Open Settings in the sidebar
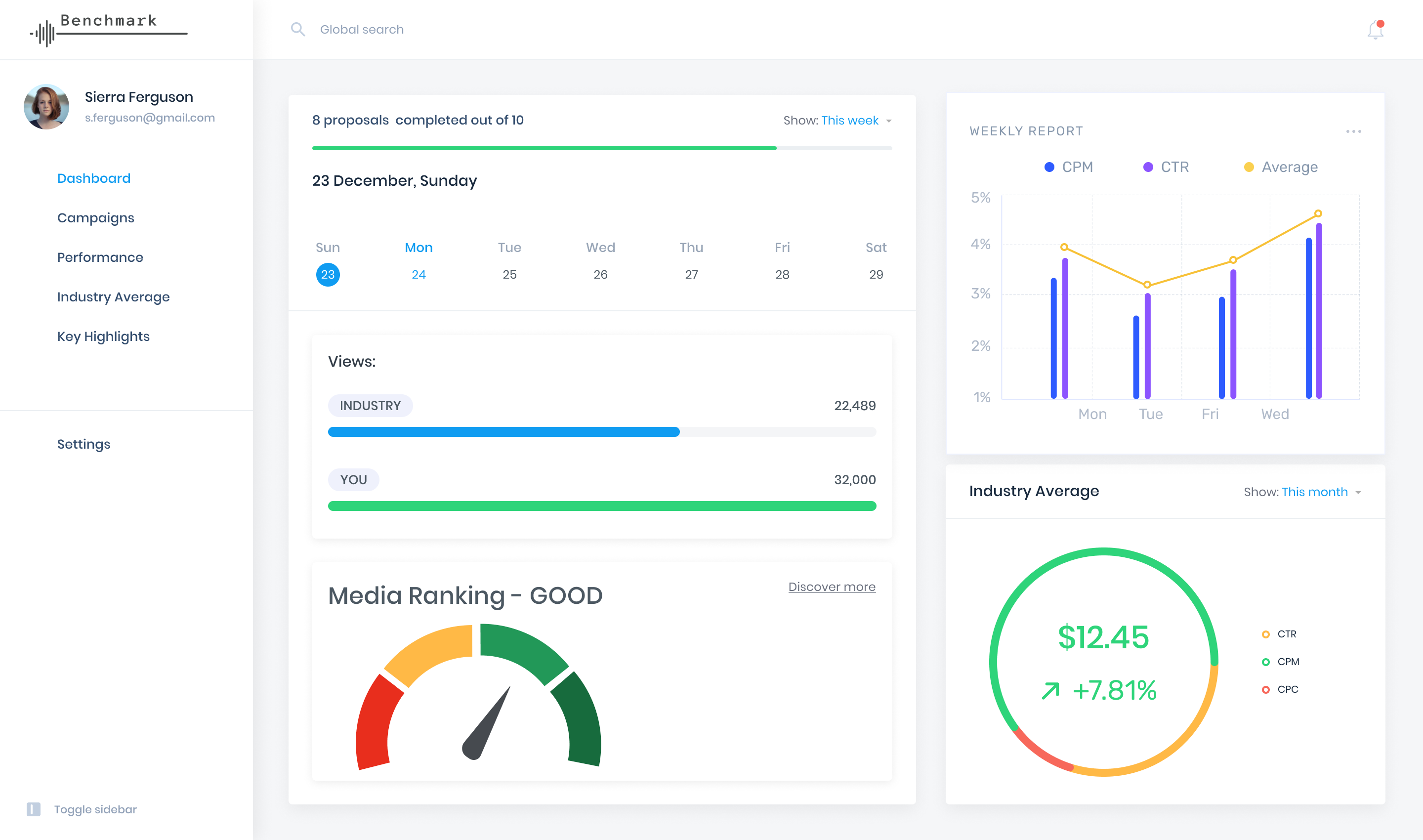 (84, 444)
